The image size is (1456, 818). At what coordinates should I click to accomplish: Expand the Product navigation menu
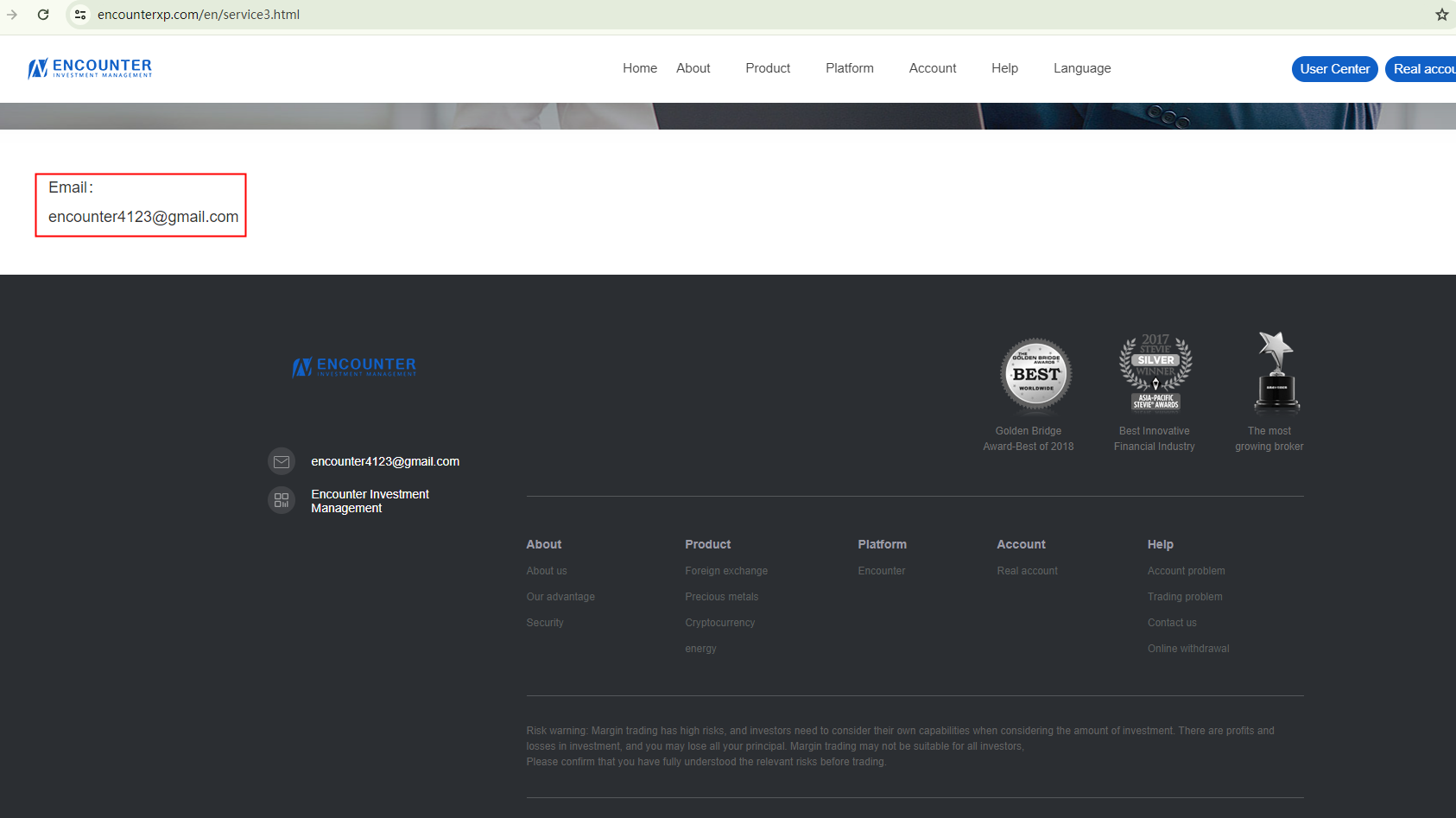[x=768, y=68]
